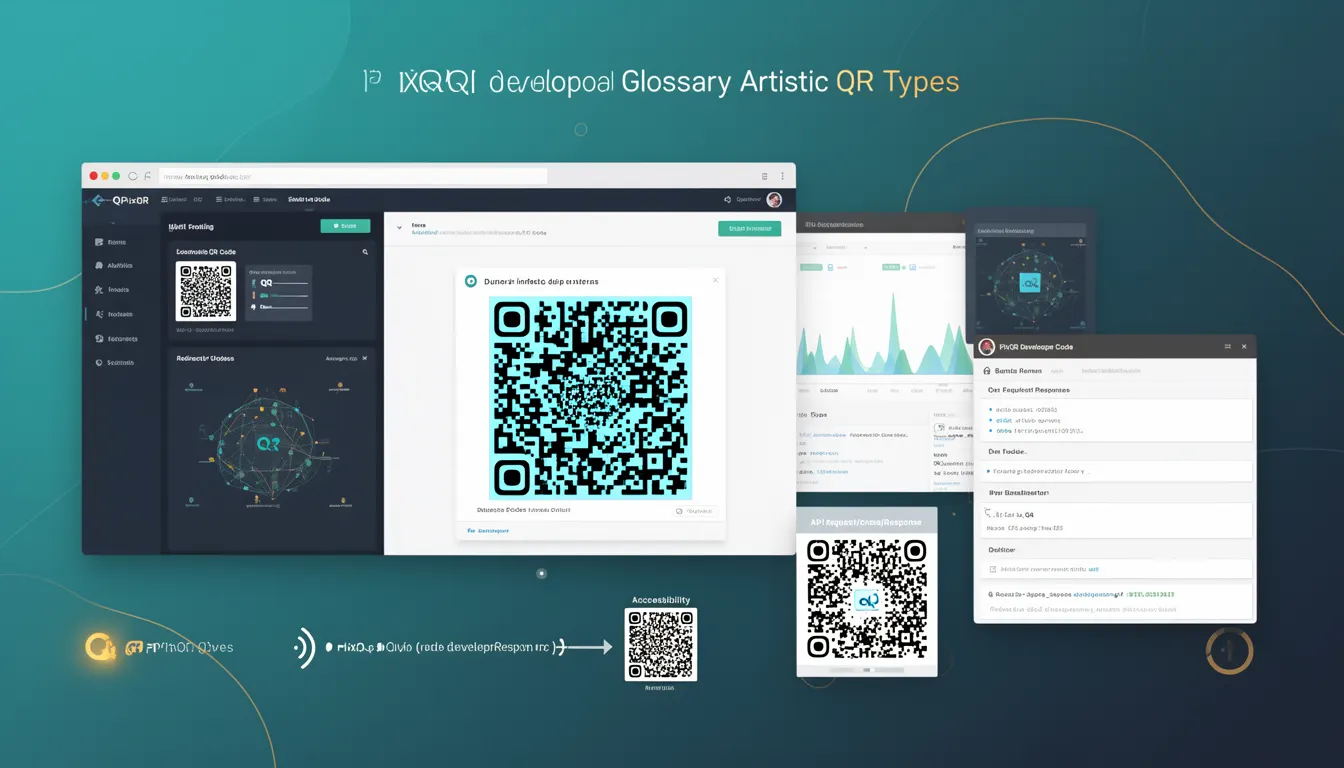Viewport: 1344px width, 768px height.
Task: Close the large QR code modal
Action: coord(715,280)
